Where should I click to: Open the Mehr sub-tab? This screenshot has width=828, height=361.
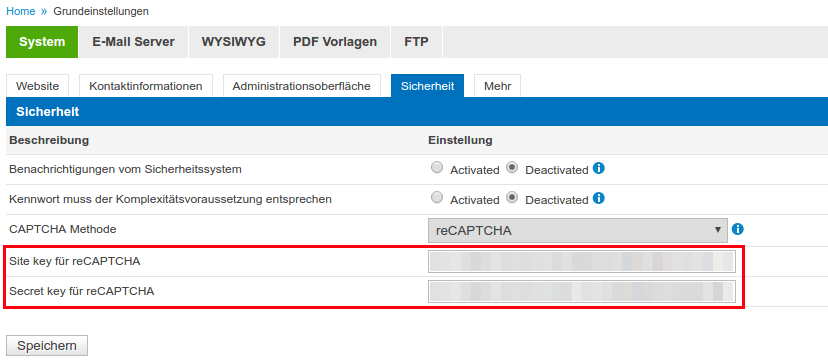pyautogui.click(x=497, y=86)
